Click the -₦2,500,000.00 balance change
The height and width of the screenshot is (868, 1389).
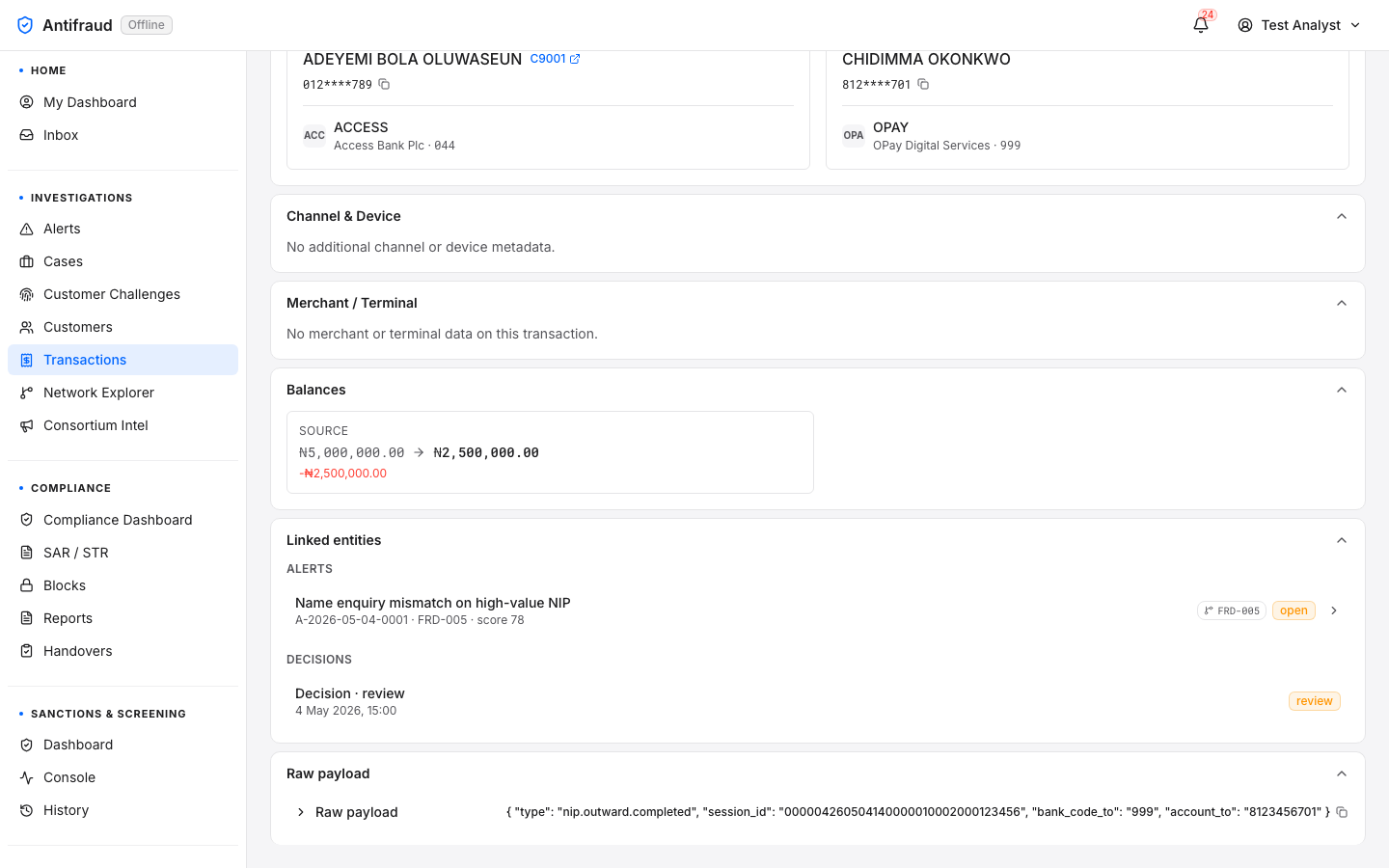point(342,474)
